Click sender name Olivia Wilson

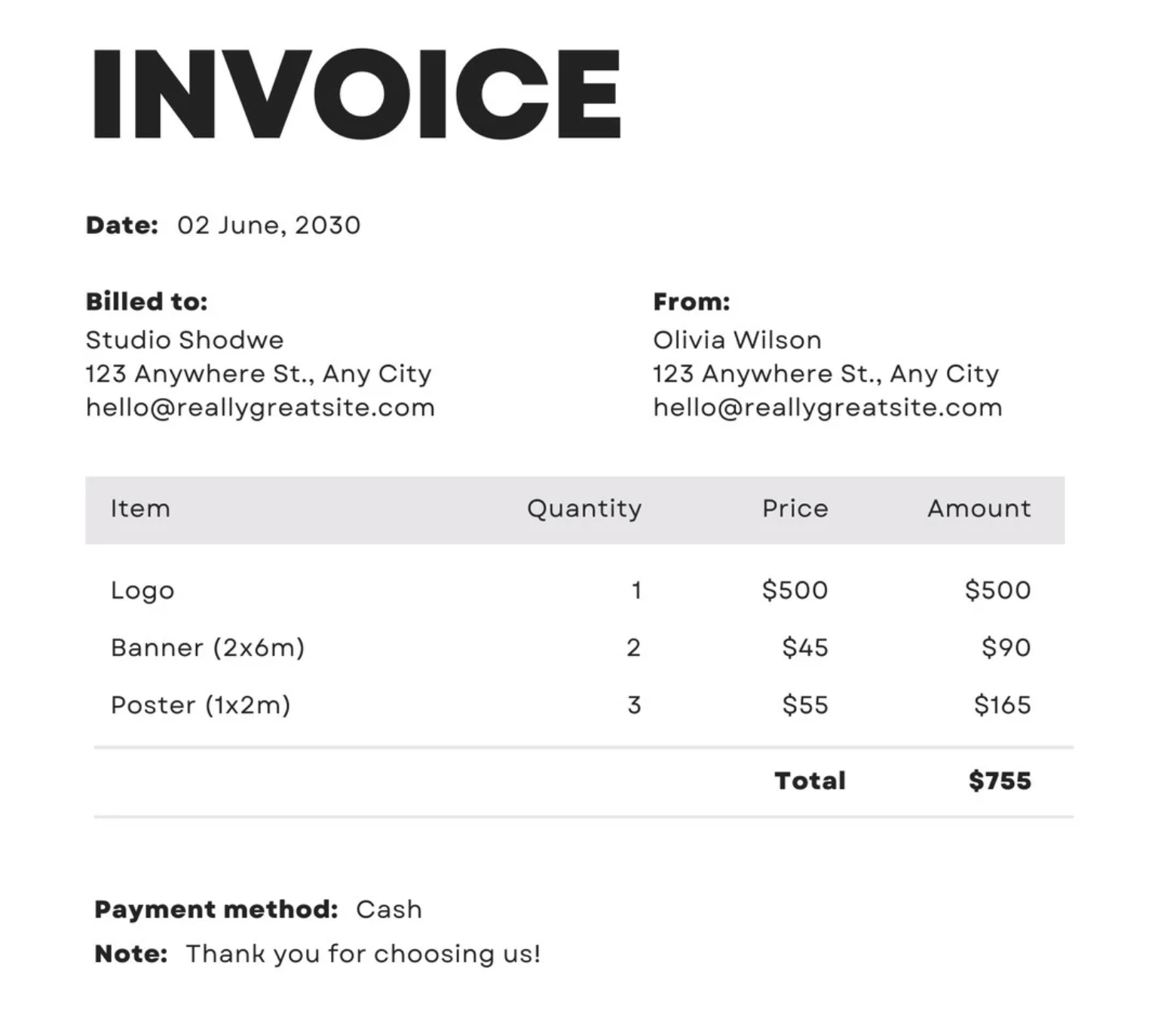(x=737, y=340)
